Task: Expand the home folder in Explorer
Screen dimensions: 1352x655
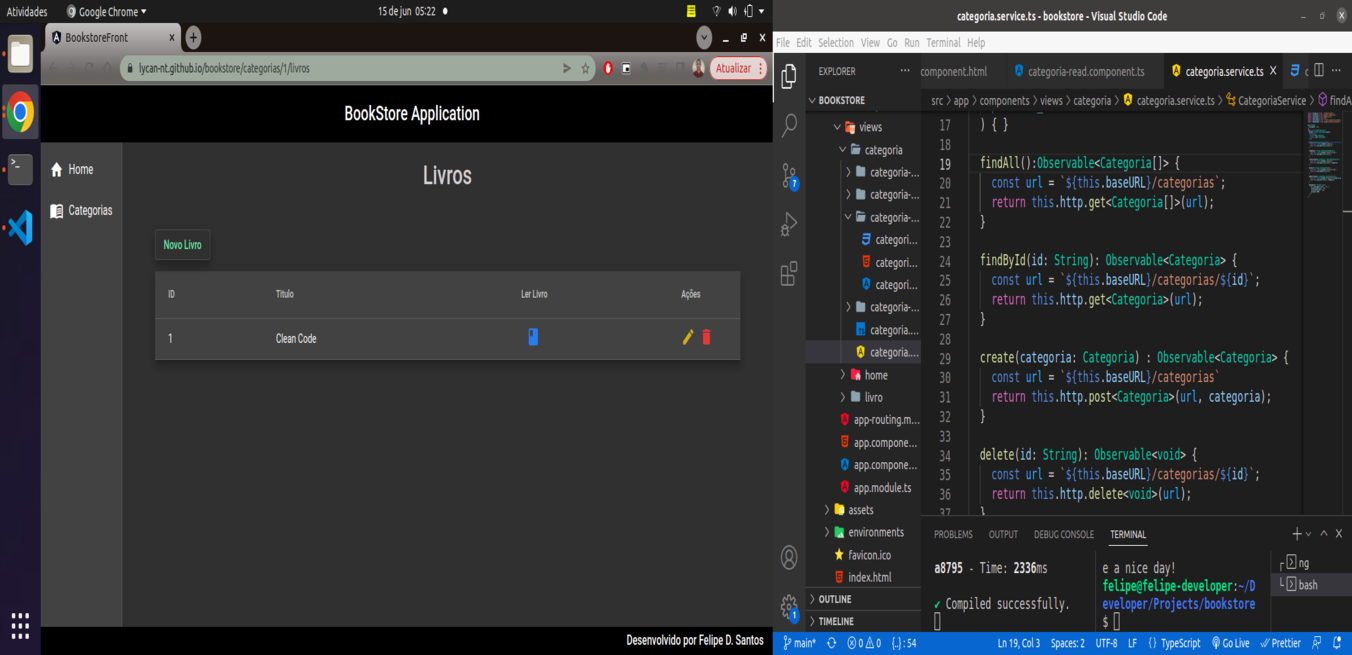Action: [x=875, y=375]
